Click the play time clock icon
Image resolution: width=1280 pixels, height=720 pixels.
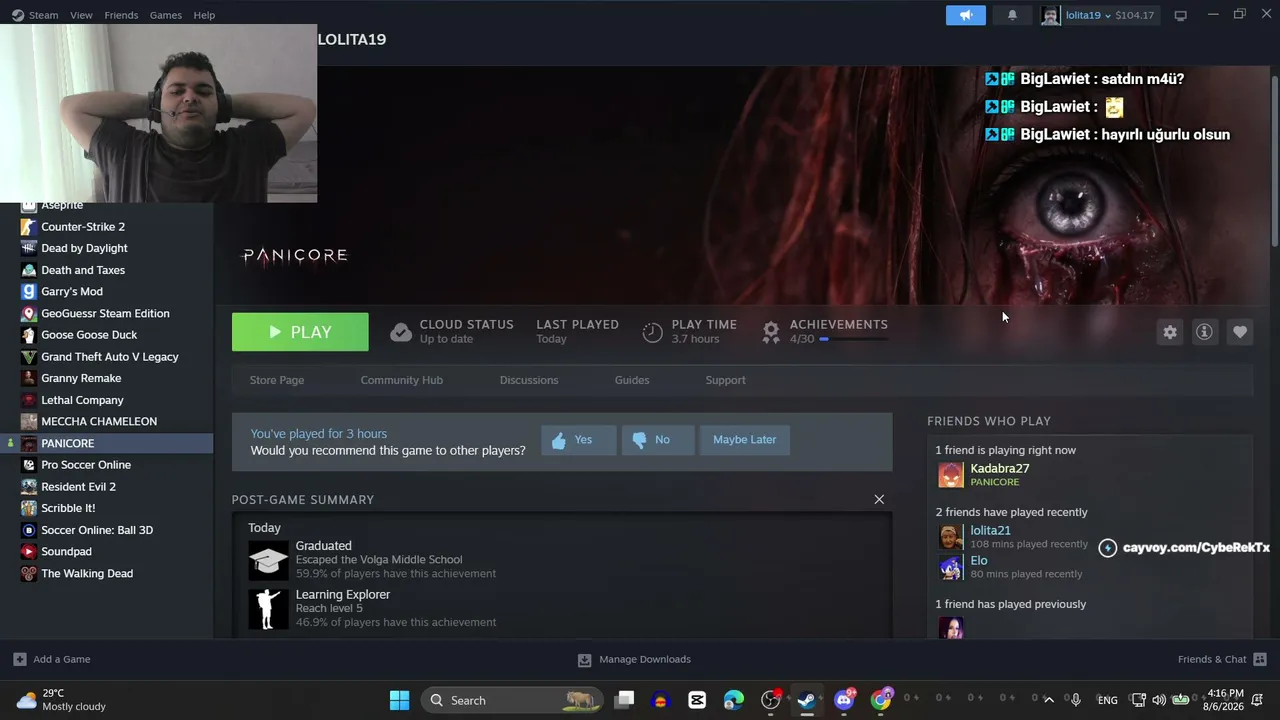tap(652, 332)
